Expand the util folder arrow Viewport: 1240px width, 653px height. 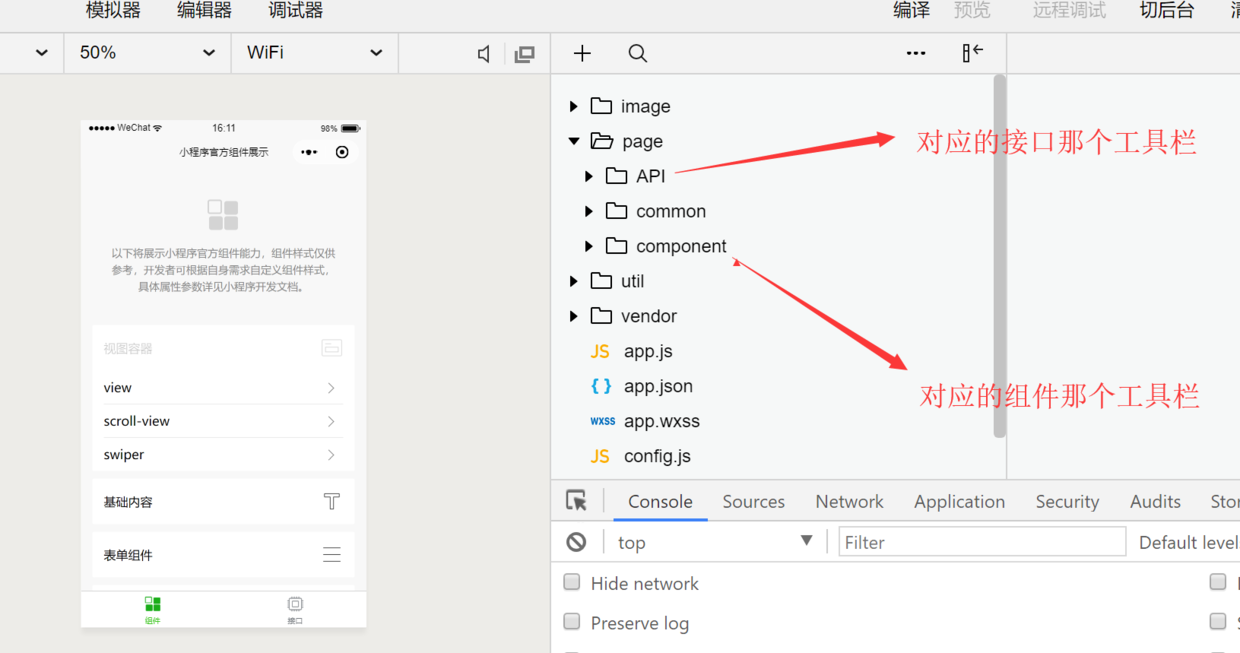tap(573, 281)
